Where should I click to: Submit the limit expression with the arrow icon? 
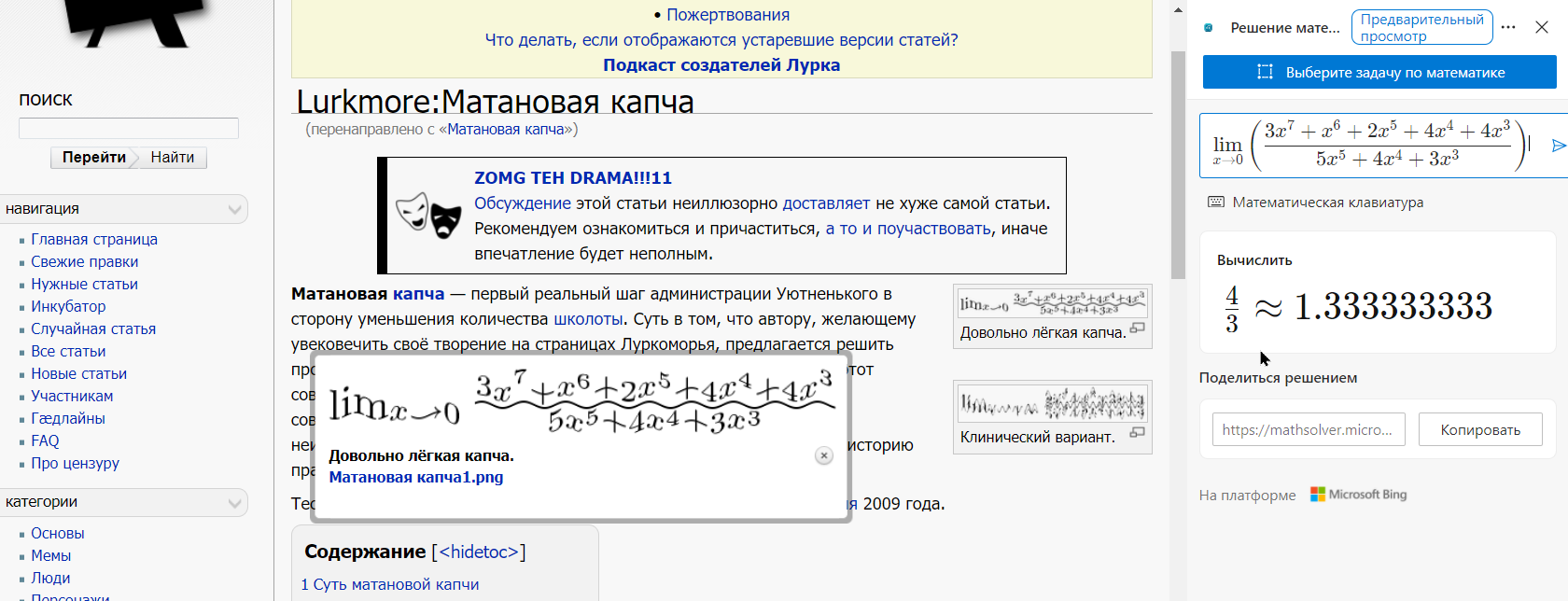[x=1558, y=146]
